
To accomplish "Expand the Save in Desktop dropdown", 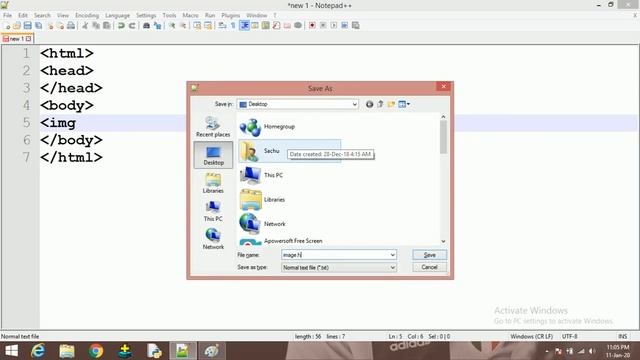I will coord(354,104).
